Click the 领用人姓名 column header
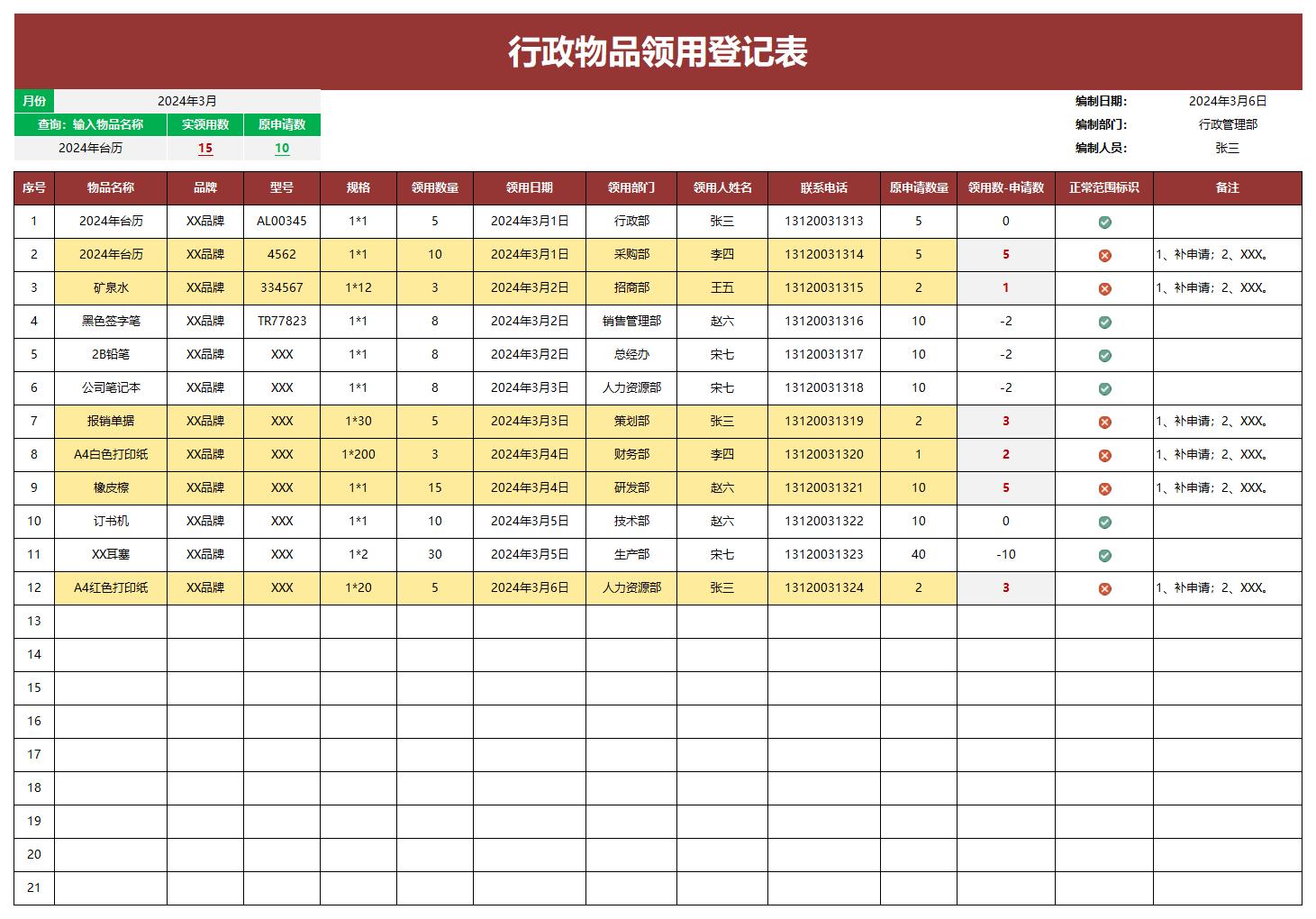The height and width of the screenshot is (919, 1316). pyautogui.click(x=722, y=187)
